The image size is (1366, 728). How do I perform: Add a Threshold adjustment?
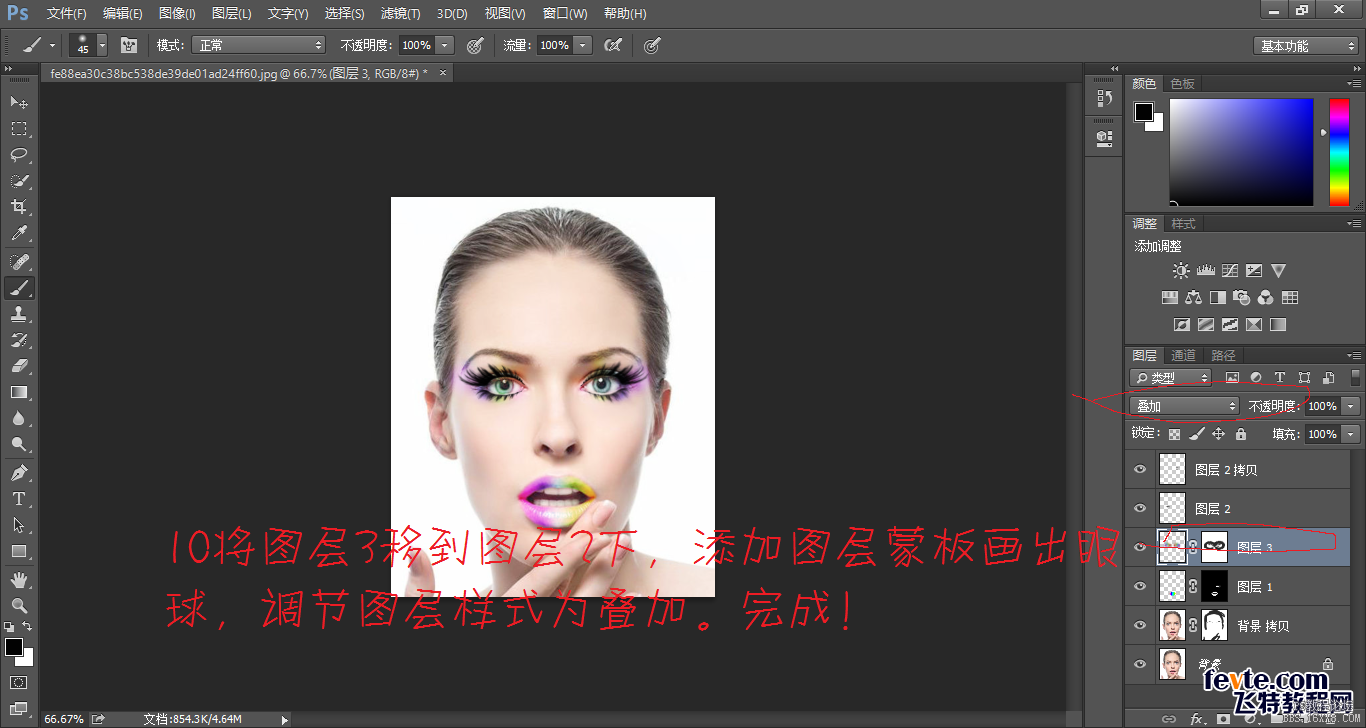pos(1230,324)
